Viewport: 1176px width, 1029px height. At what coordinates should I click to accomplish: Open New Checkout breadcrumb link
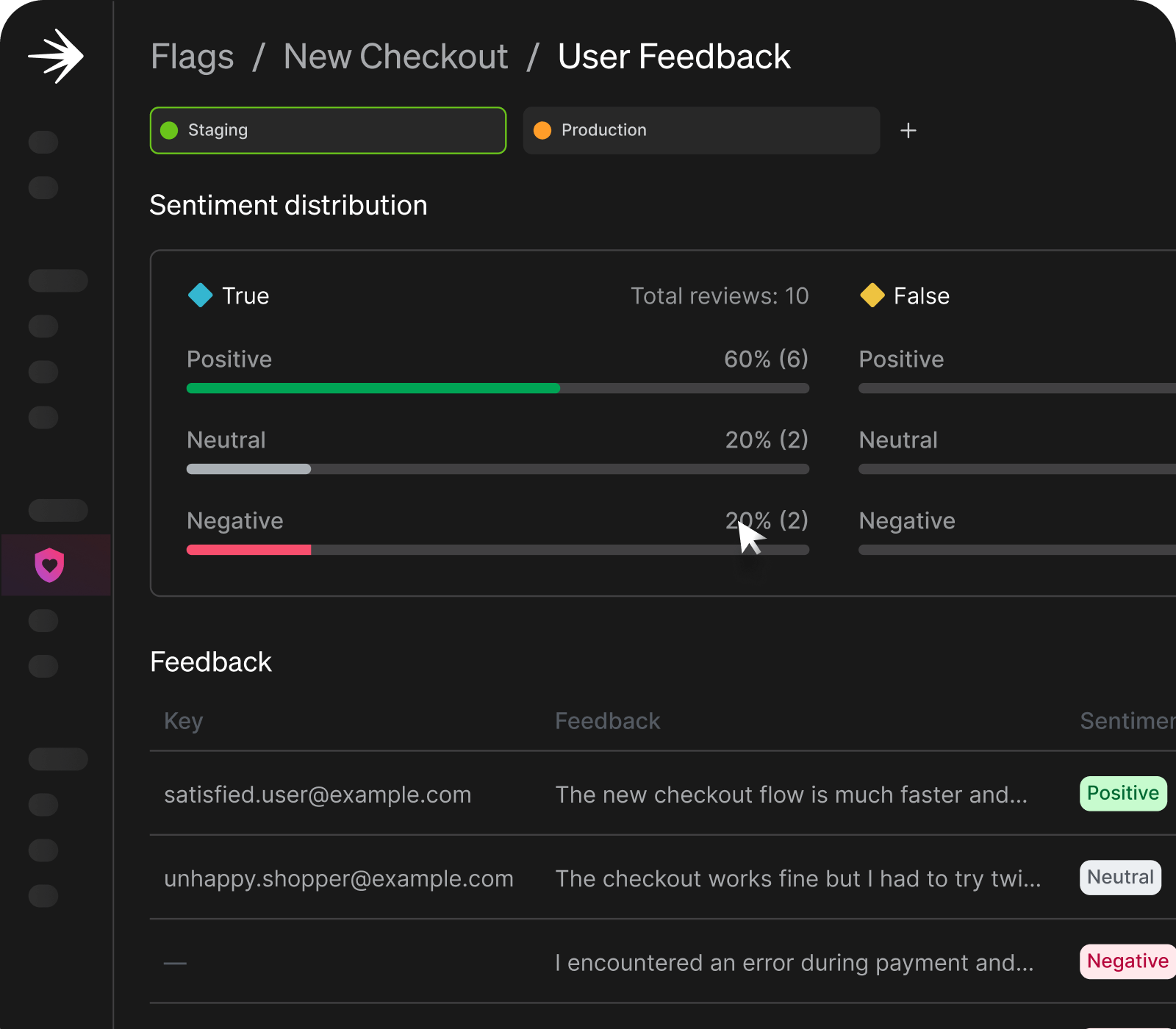[x=395, y=57]
